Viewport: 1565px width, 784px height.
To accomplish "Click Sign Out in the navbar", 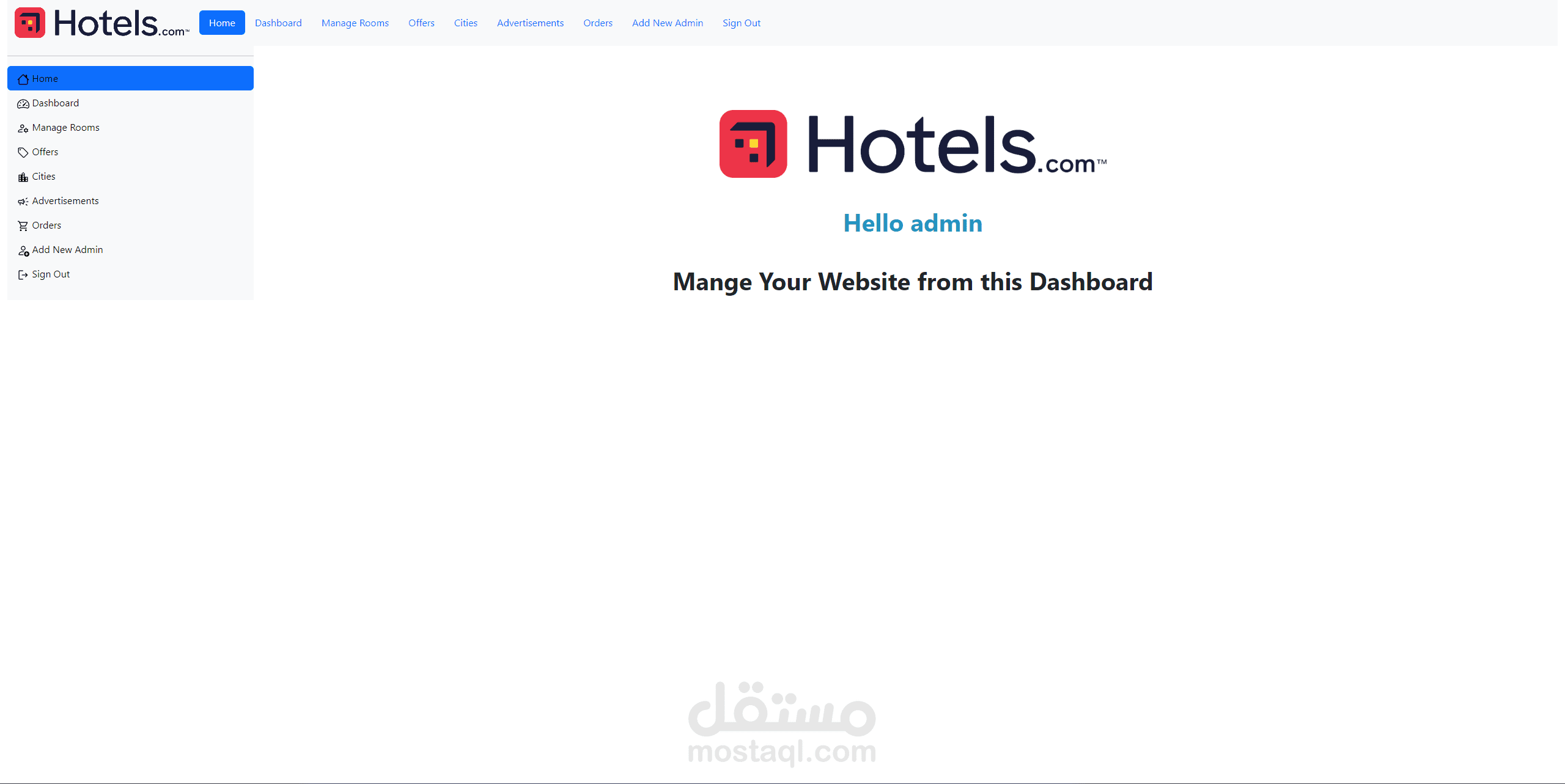I will [742, 22].
